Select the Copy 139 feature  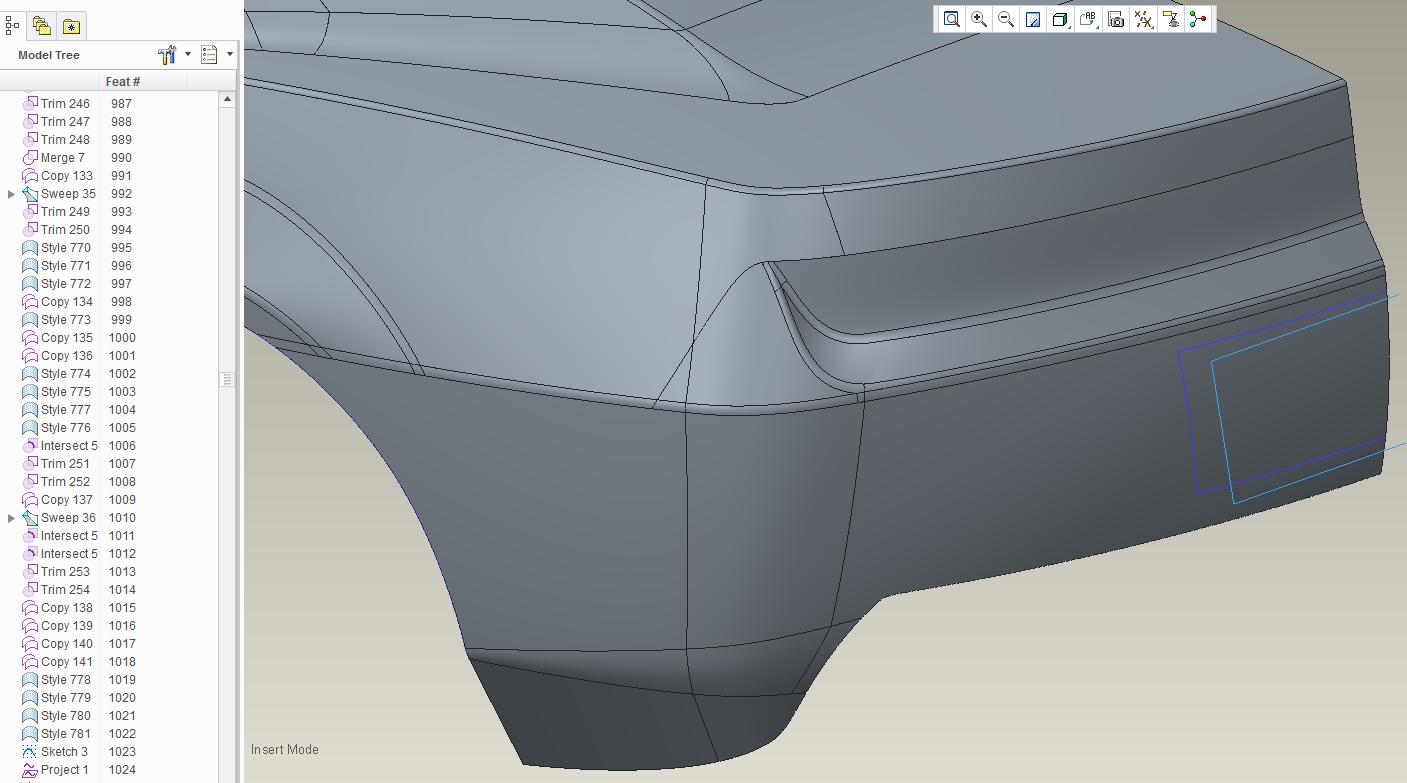click(66, 626)
